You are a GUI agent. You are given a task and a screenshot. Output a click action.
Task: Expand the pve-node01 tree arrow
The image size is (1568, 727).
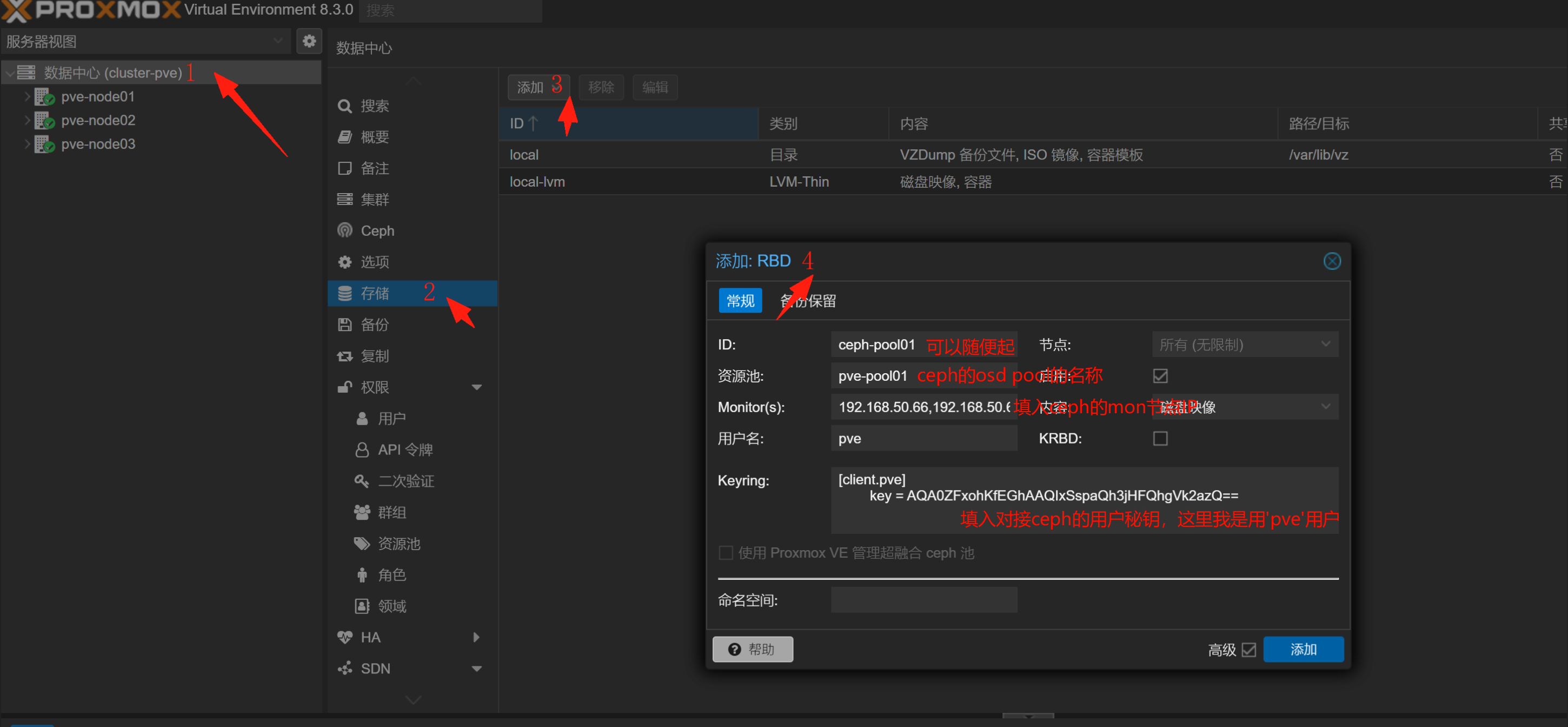pos(27,96)
